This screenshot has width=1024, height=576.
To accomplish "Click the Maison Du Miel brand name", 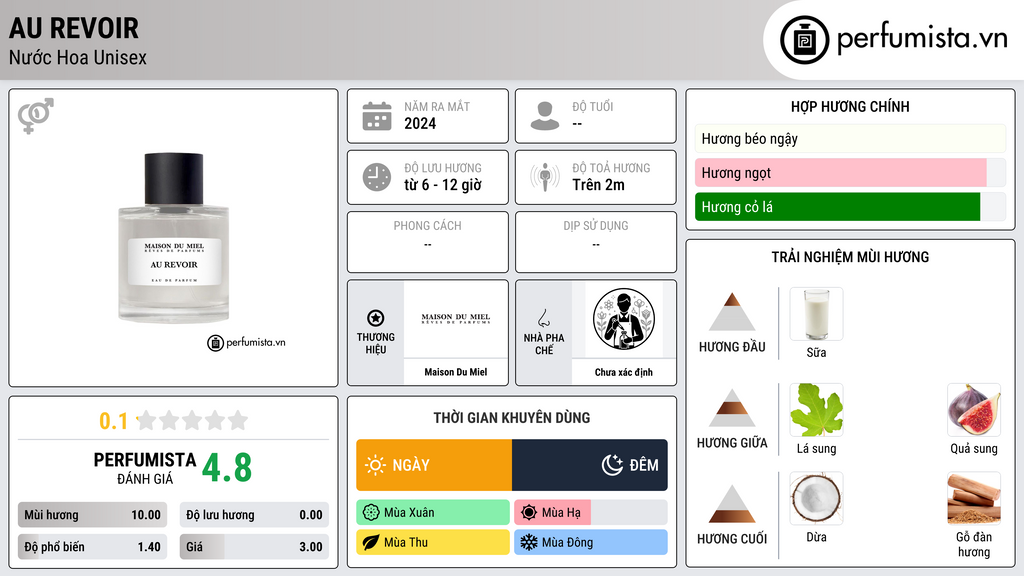I will (455, 372).
